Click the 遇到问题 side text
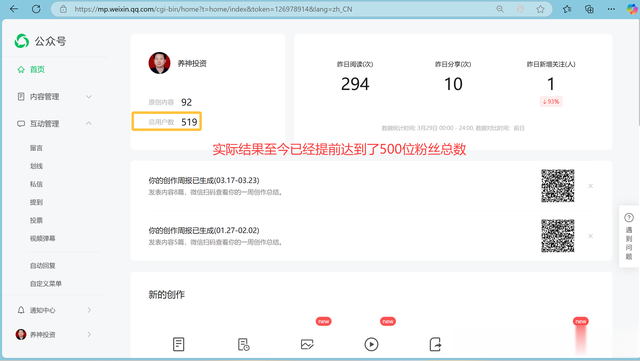The width and height of the screenshot is (640, 361). [629, 243]
